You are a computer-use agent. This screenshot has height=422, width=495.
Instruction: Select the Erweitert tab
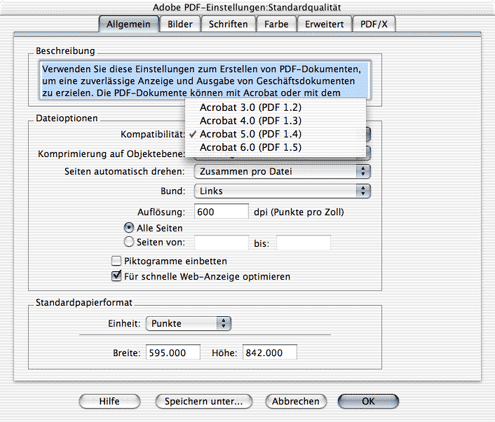(x=324, y=24)
